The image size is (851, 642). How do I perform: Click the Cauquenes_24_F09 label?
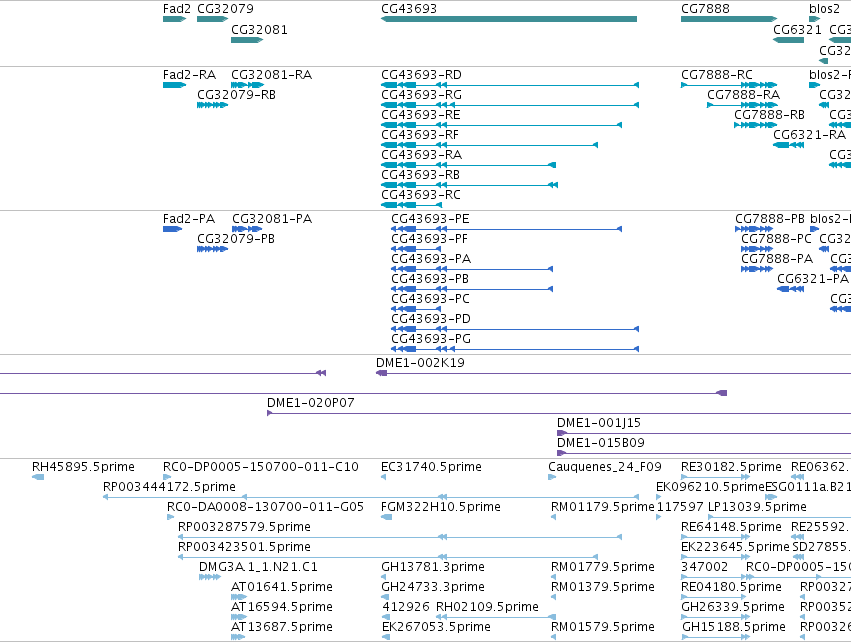(605, 467)
